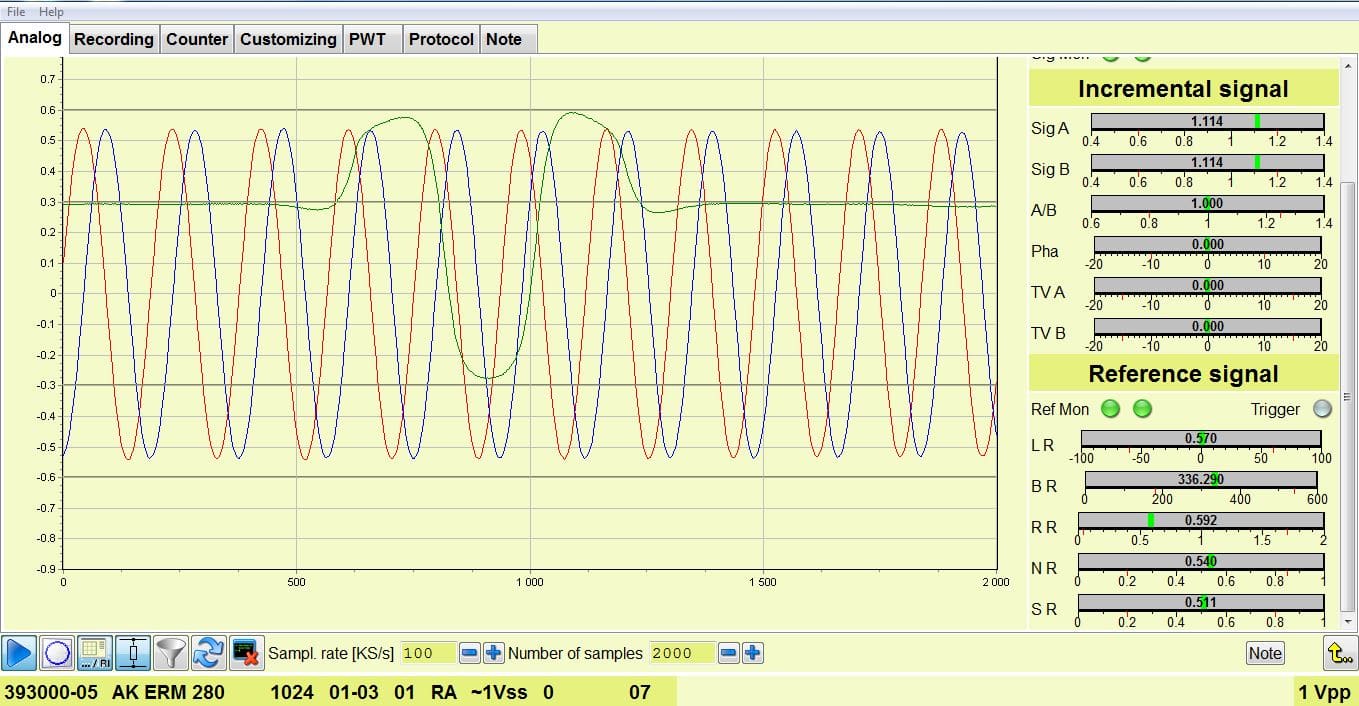Click the monitor with red X icon

[246, 653]
